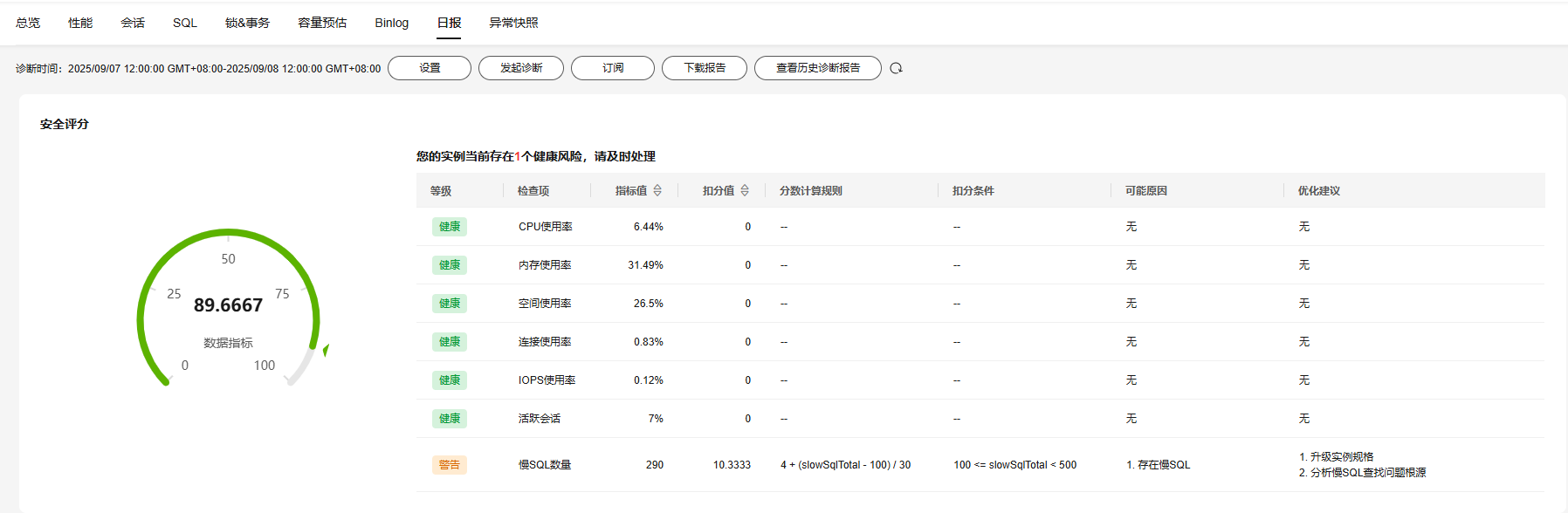The image size is (1568, 513).
Task: Switch to the 总览 tab
Action: [28, 23]
